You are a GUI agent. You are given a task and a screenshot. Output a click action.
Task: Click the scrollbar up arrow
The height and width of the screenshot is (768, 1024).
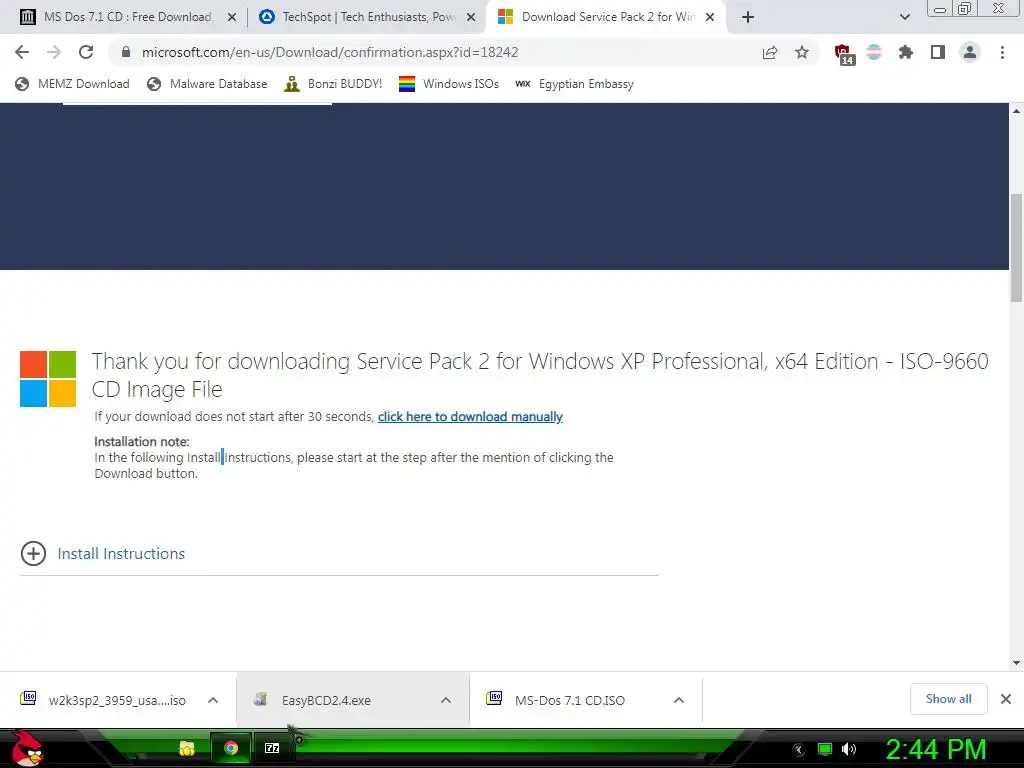(x=1016, y=111)
